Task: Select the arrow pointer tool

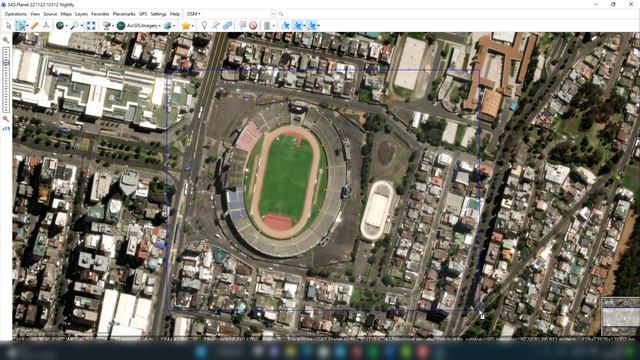Action: (8, 26)
